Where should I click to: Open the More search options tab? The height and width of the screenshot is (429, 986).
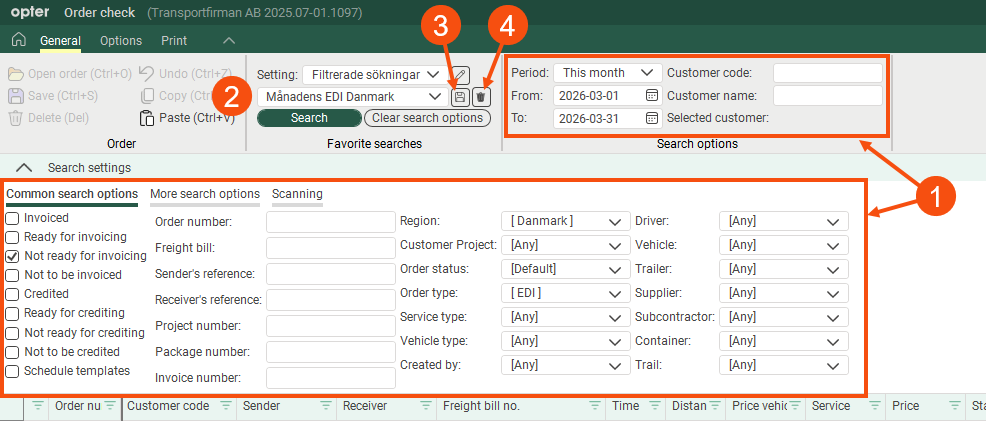205,194
